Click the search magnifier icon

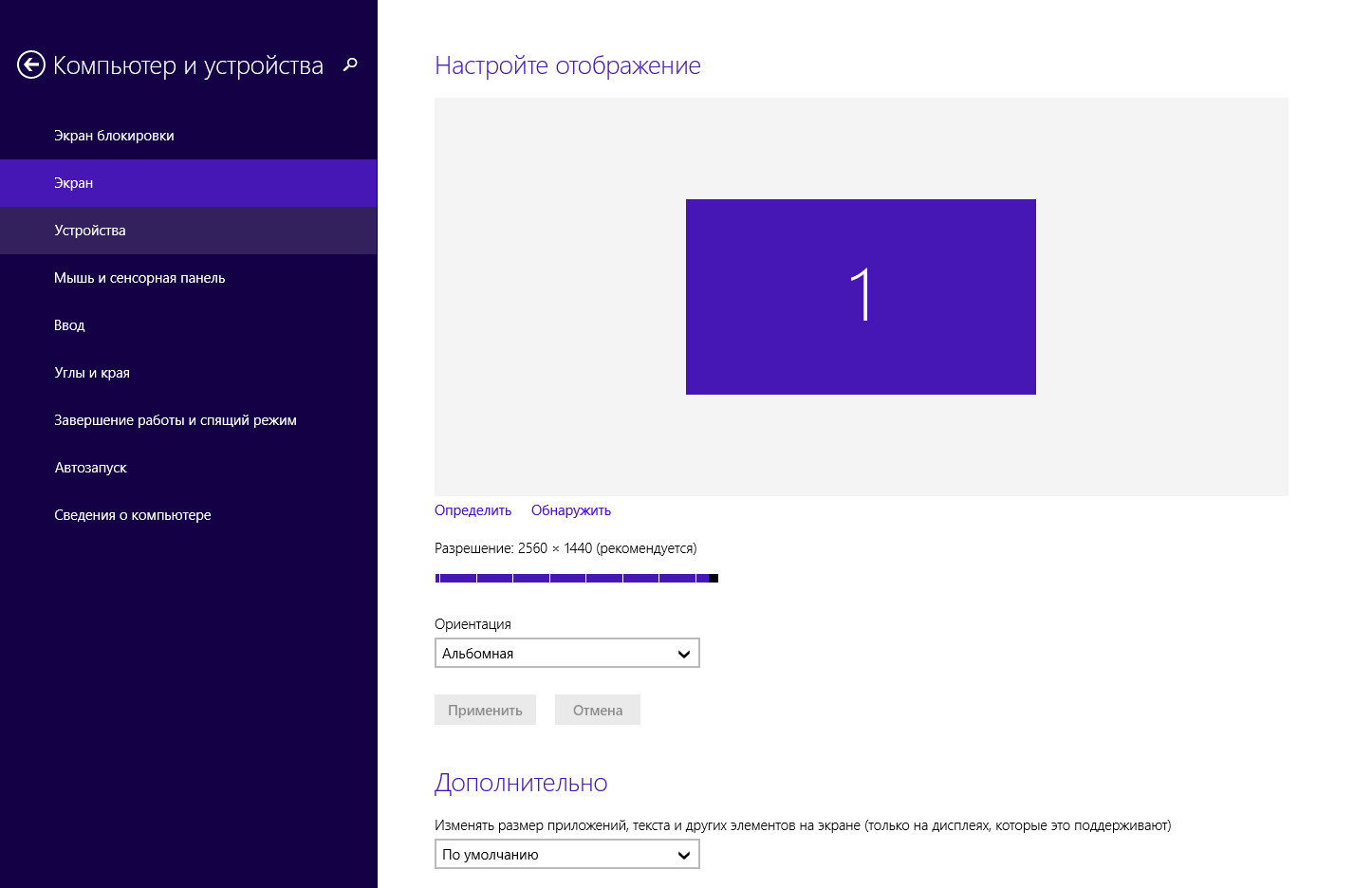click(x=350, y=65)
